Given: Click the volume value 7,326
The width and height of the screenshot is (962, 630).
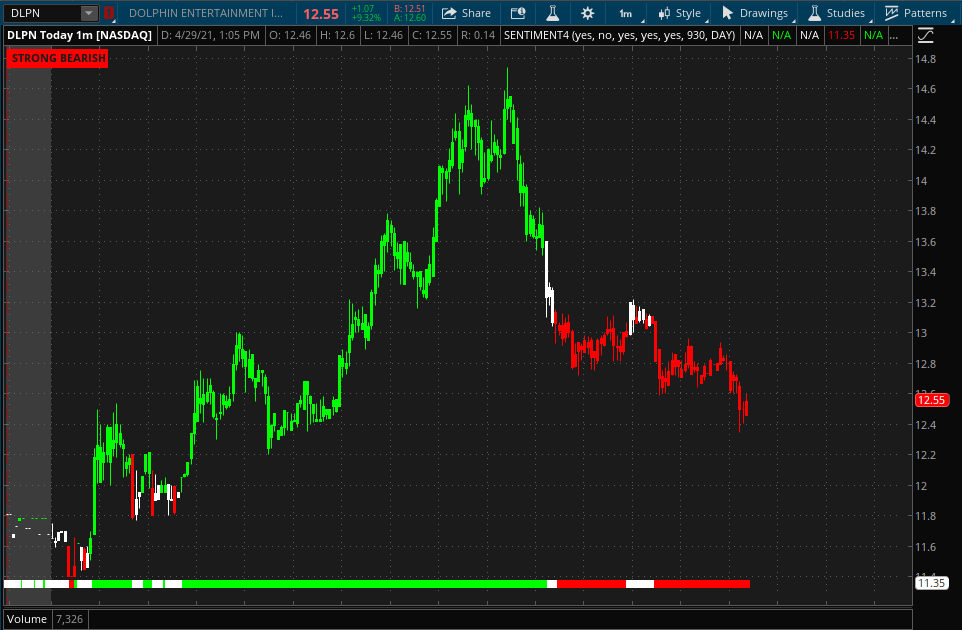Looking at the screenshot, I should pos(69,619).
